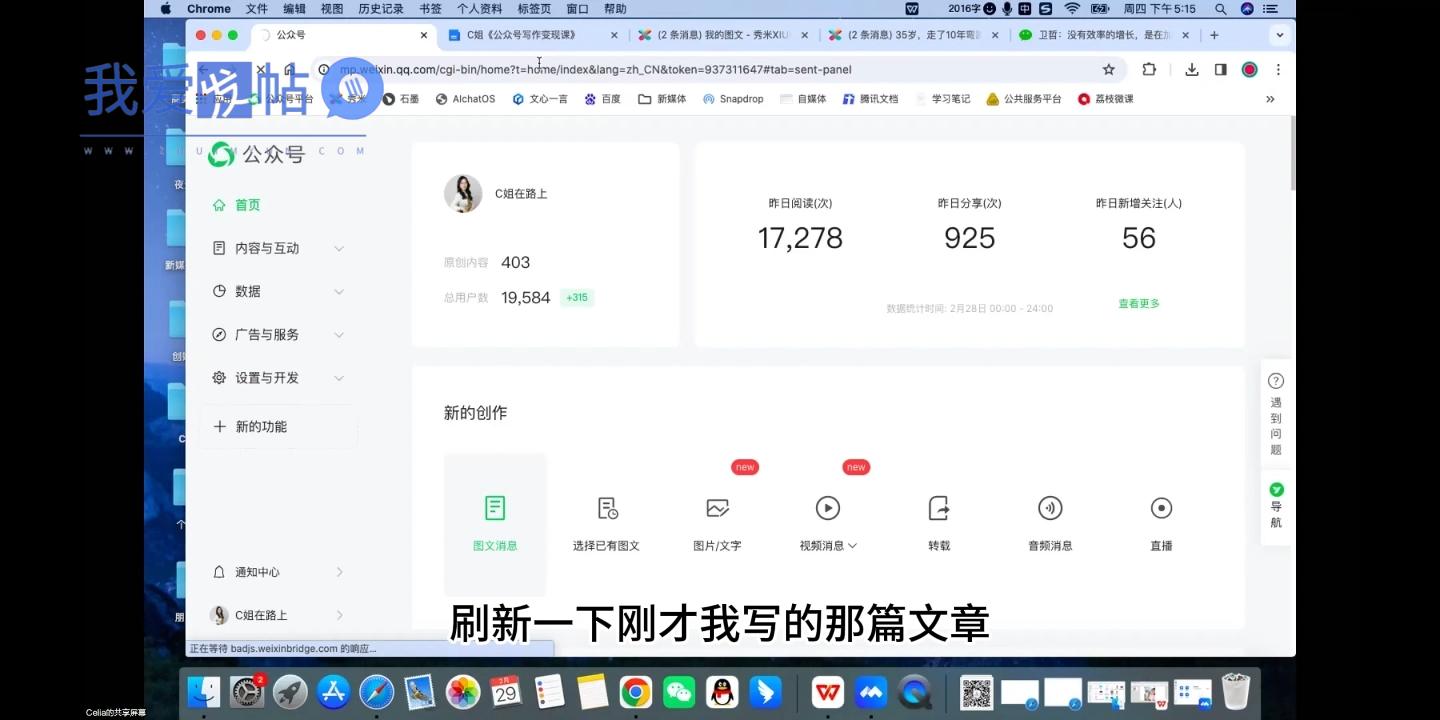The width and height of the screenshot is (1440, 720).
Task: Open the Snapdrop bookmark
Action: coord(733,99)
